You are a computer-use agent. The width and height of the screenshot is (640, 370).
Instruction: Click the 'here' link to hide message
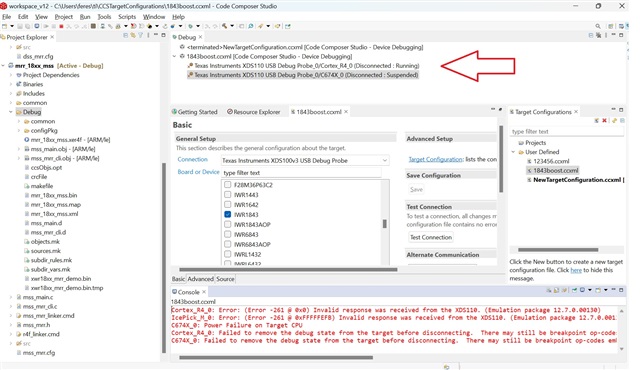pyautogui.click(x=576, y=270)
